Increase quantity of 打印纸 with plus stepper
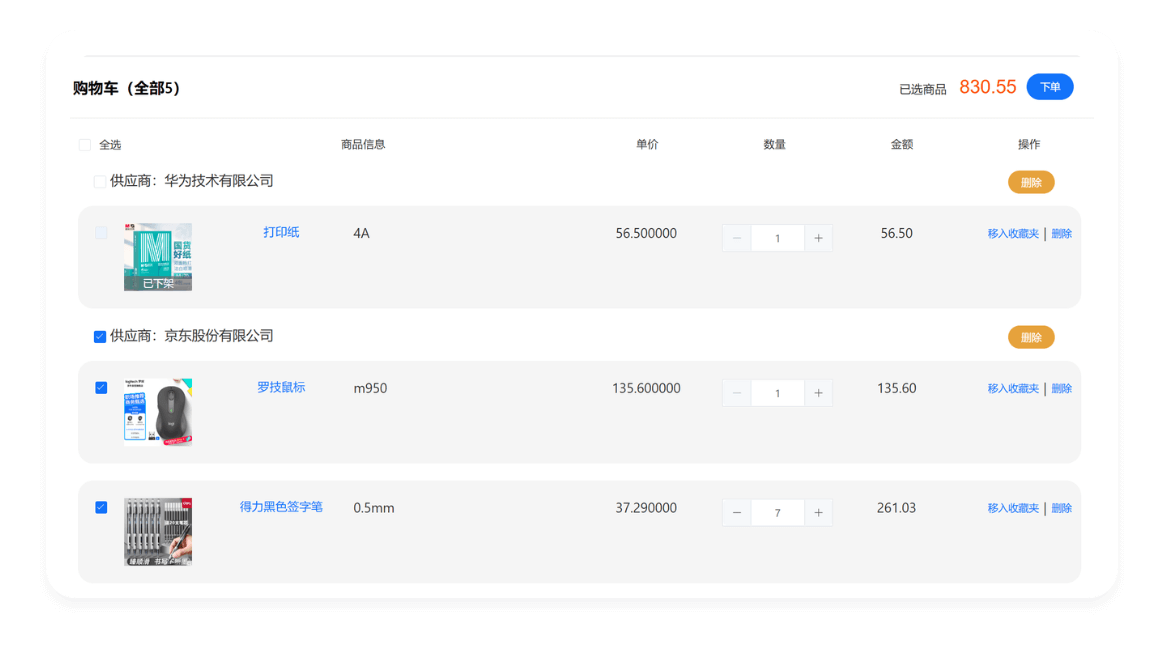This screenshot has width=1162, height=666. click(818, 237)
